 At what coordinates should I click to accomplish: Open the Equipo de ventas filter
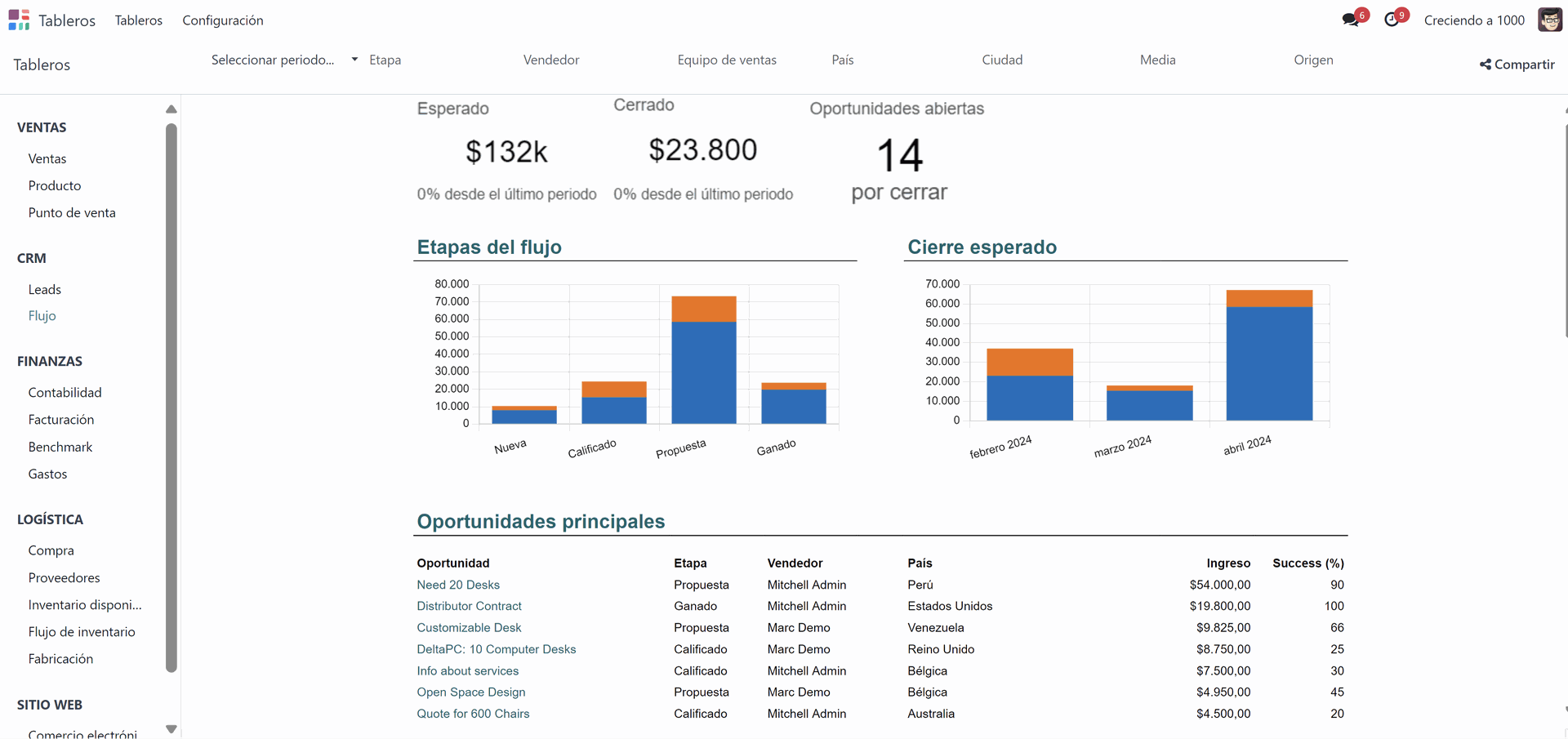coord(726,59)
